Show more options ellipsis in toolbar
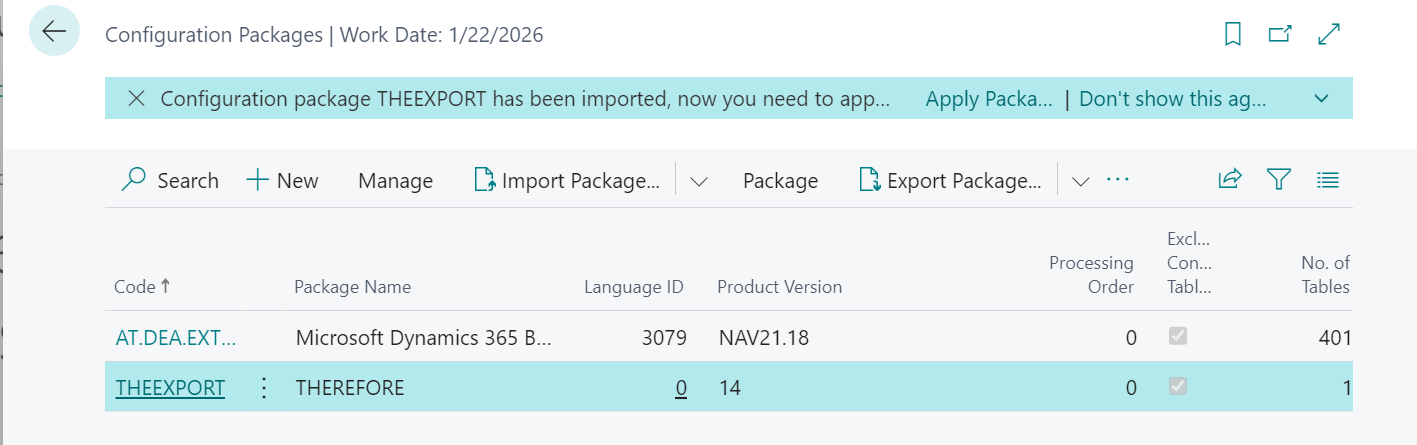Screen dimensions: 1417x445 coord(1118,180)
